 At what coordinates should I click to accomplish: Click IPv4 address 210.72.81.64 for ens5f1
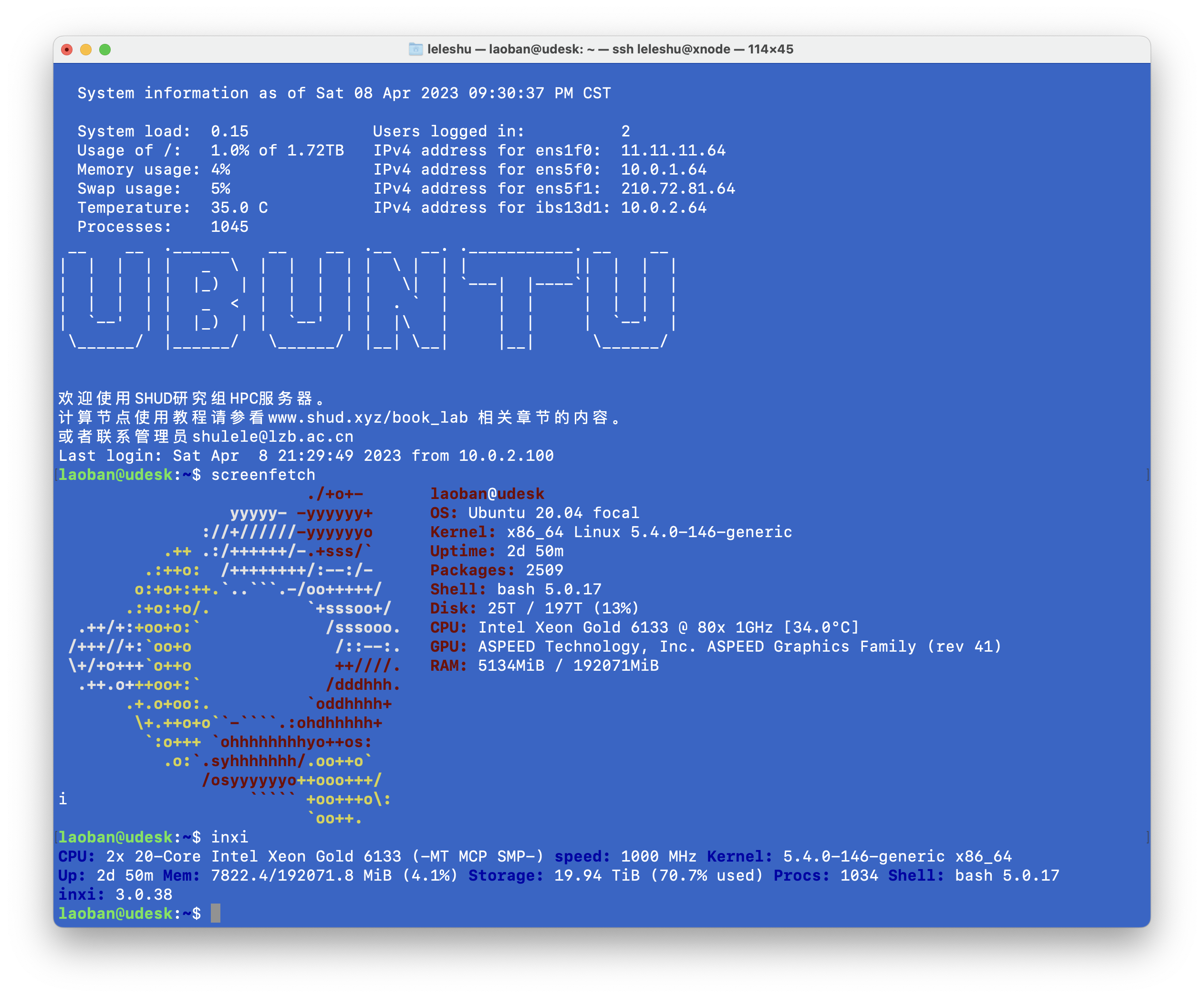point(678,188)
